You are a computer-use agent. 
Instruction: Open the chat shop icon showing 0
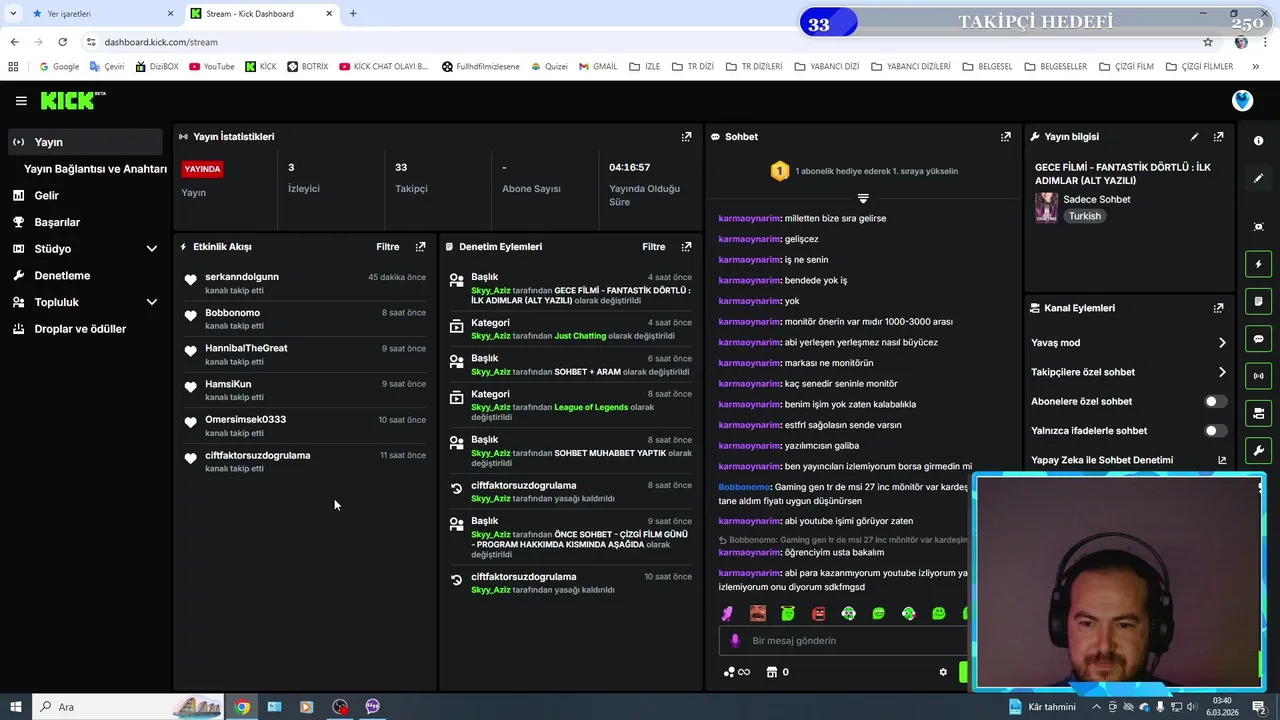click(x=778, y=672)
